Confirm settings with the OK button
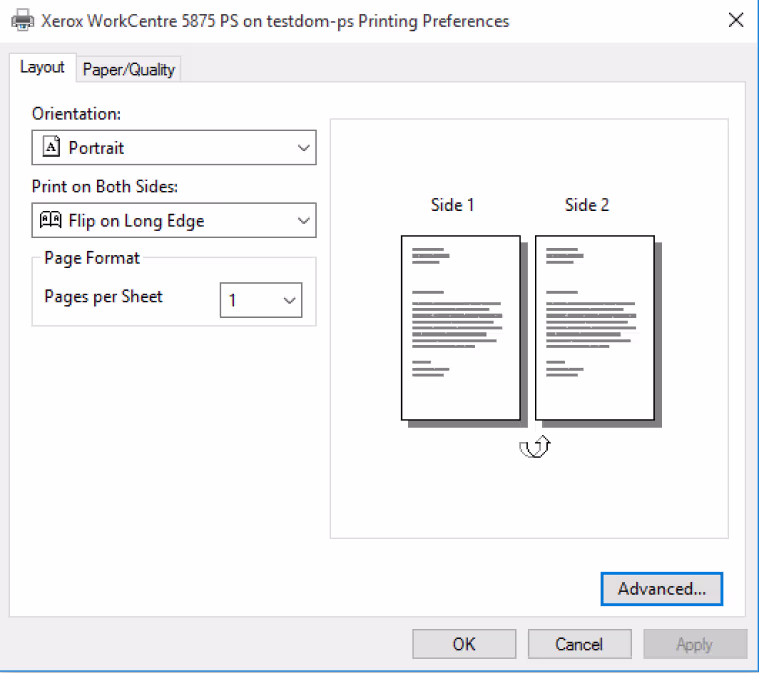 [x=464, y=644]
